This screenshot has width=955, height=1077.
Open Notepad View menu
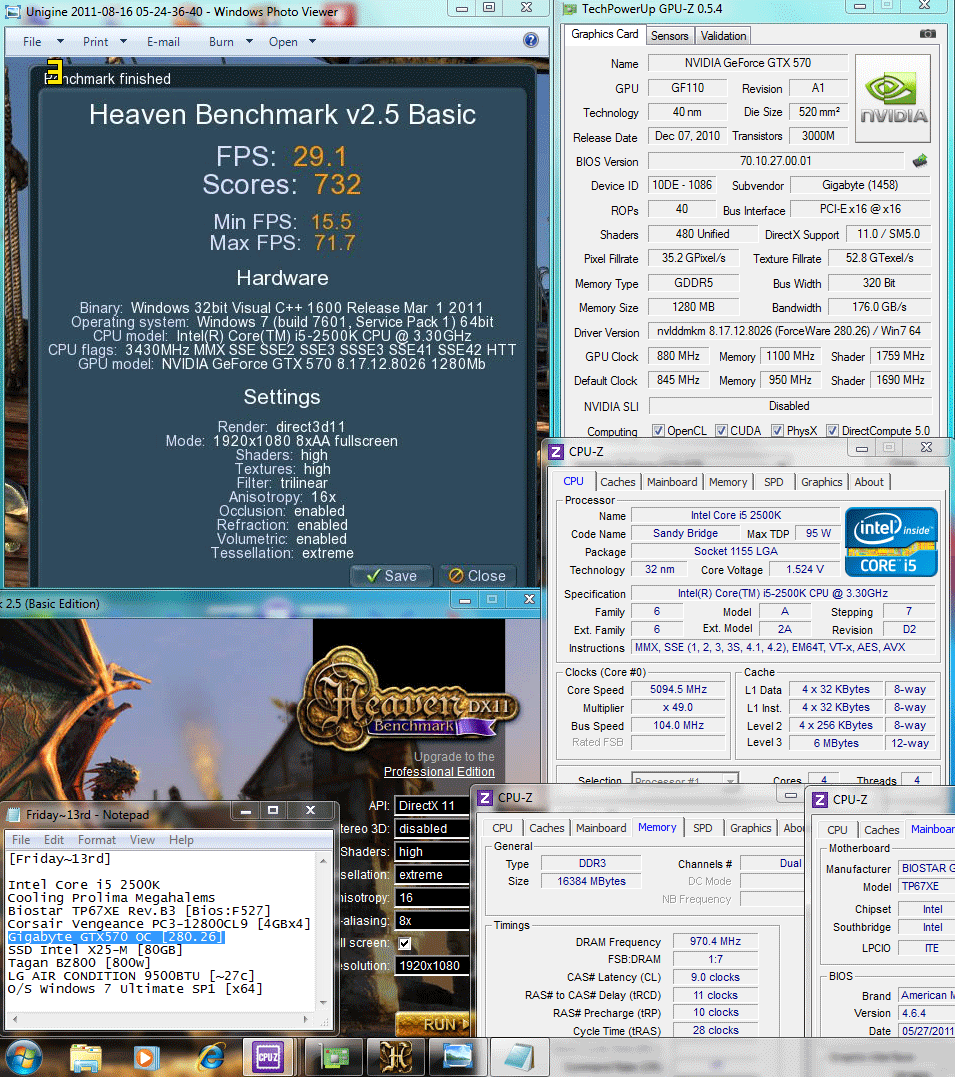click(x=142, y=840)
